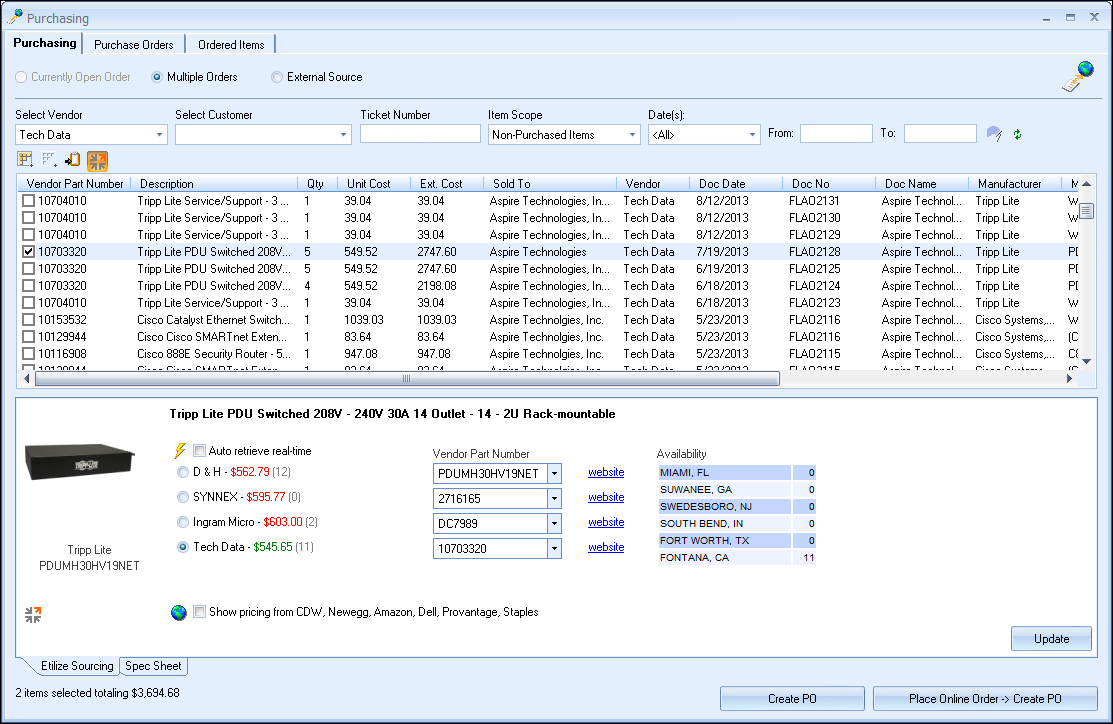Click the globe icon beside Show pricing

[179, 612]
